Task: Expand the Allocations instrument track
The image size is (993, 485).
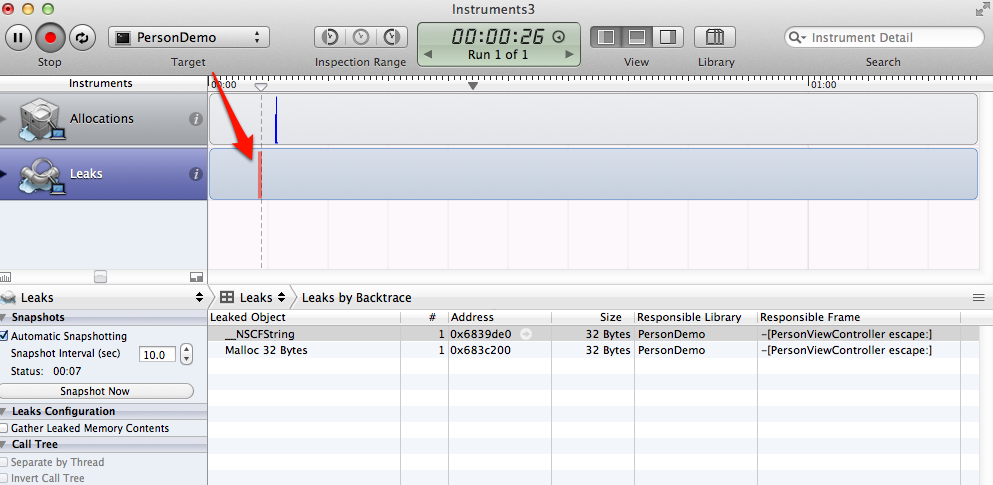Action: click(x=3, y=119)
